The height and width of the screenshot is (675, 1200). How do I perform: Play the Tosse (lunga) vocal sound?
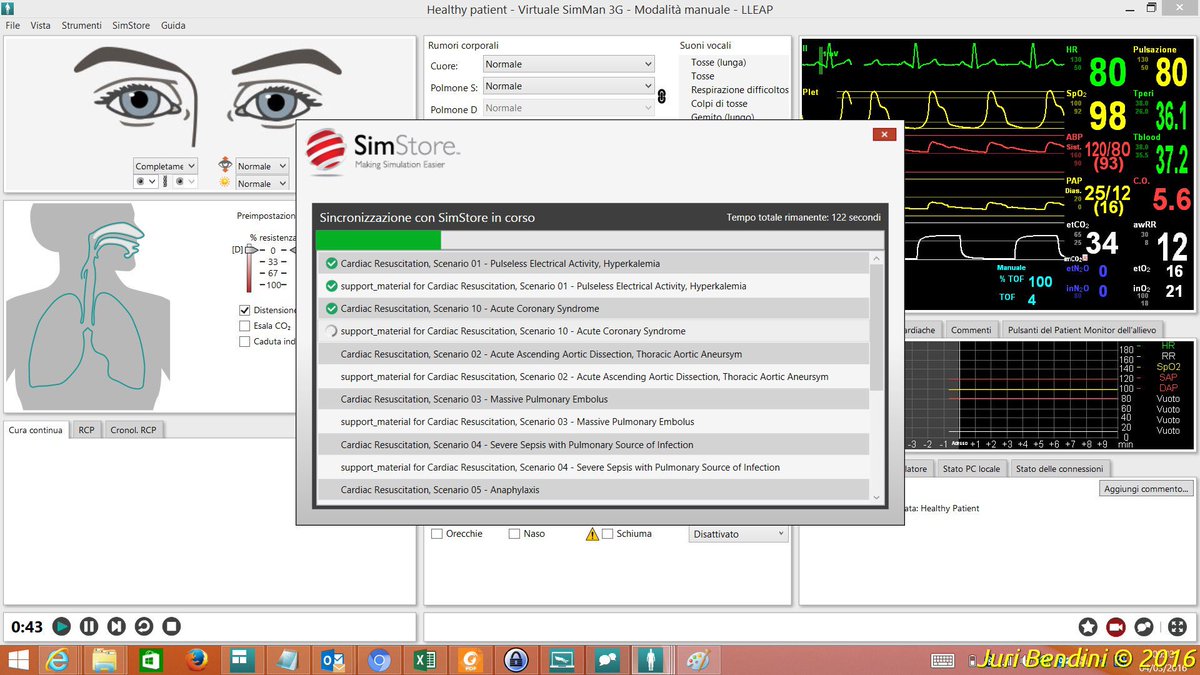(x=718, y=62)
